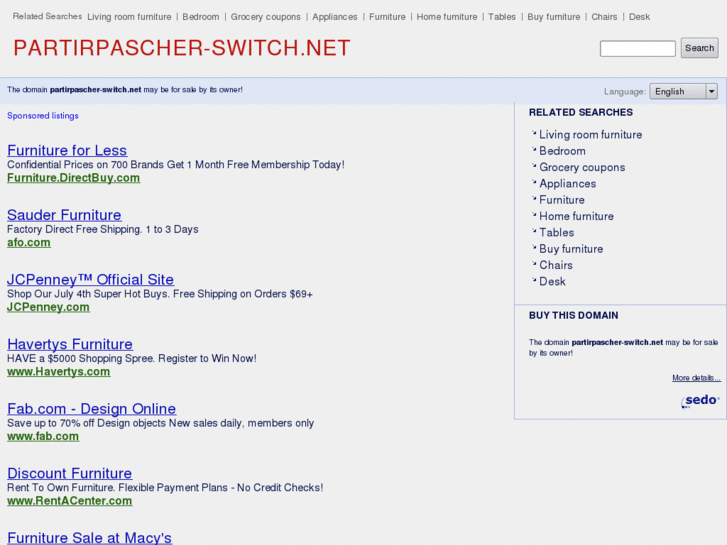Click arrow bullet beside sidebar Tables
This screenshot has width=727, height=545.
point(534,231)
